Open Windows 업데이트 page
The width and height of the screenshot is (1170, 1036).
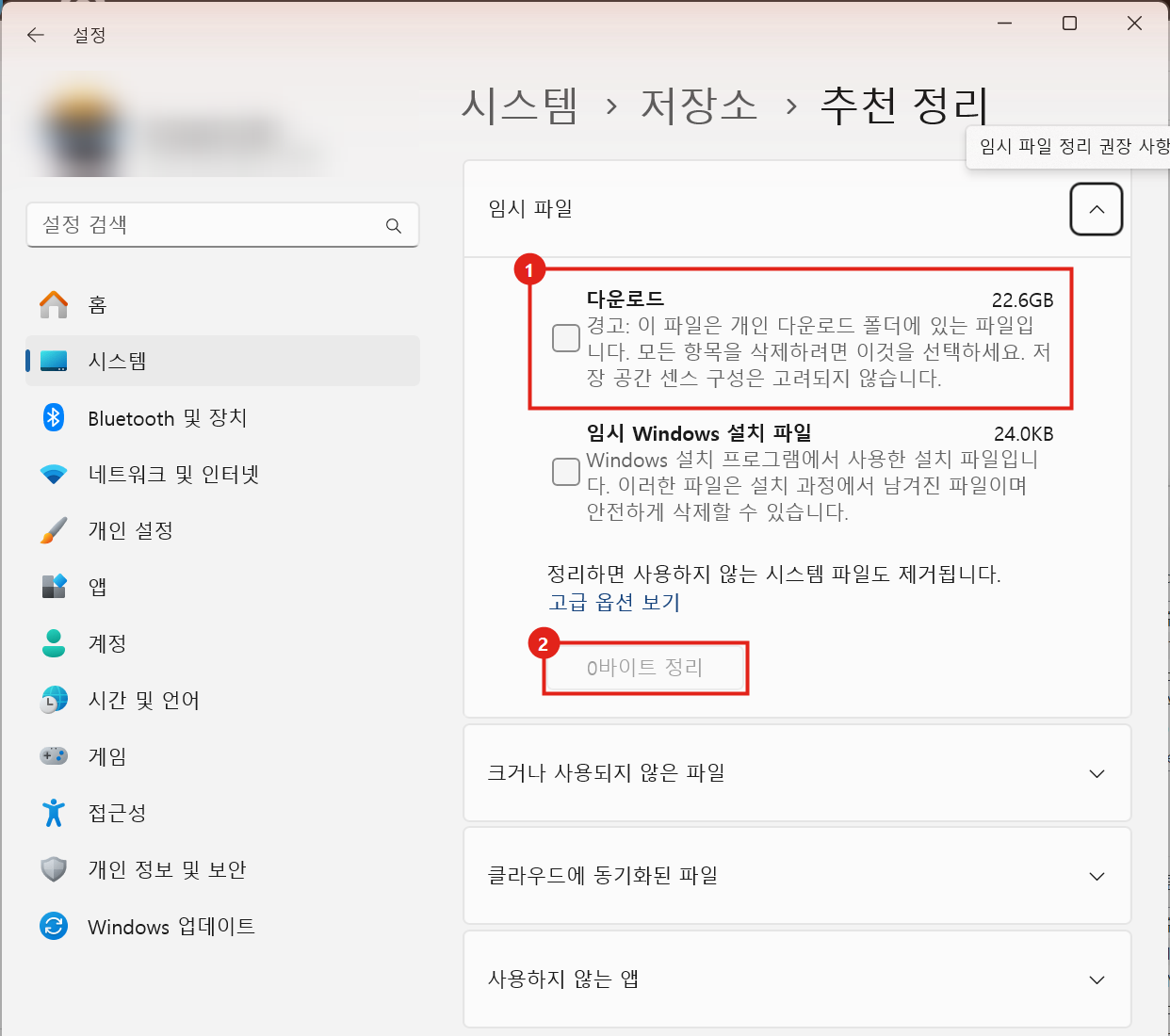(x=222, y=926)
